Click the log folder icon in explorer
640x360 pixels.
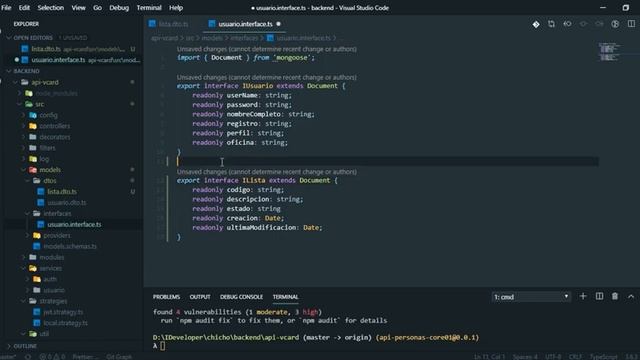(x=33, y=159)
